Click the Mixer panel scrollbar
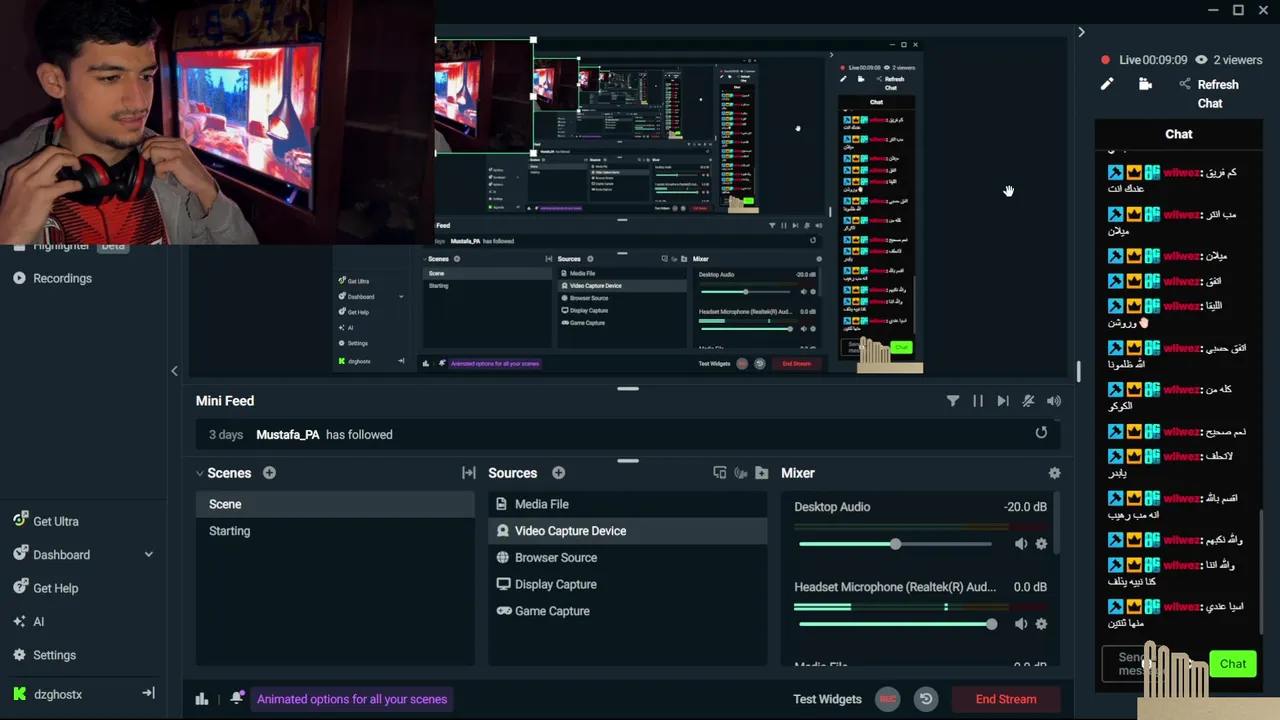The image size is (1280, 720). pos(1056,525)
